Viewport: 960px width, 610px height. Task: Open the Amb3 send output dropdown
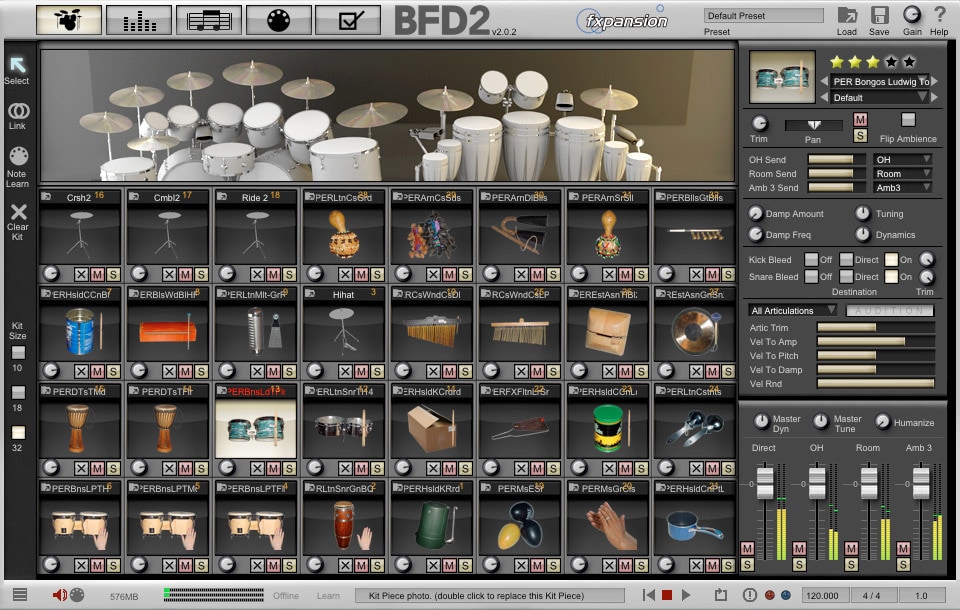click(x=902, y=187)
